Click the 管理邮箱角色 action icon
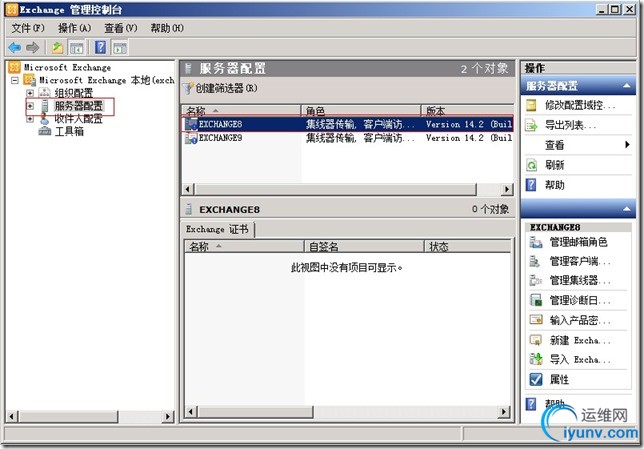The width and height of the screenshot is (644, 449). click(536, 242)
